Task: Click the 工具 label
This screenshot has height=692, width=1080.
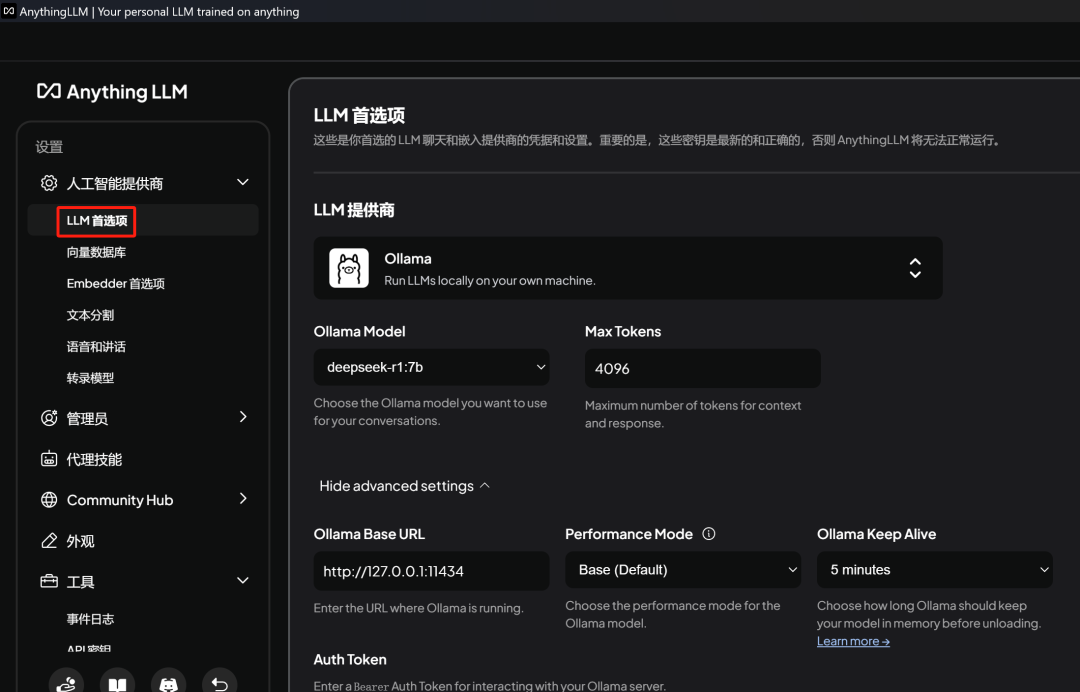Action: 81,582
